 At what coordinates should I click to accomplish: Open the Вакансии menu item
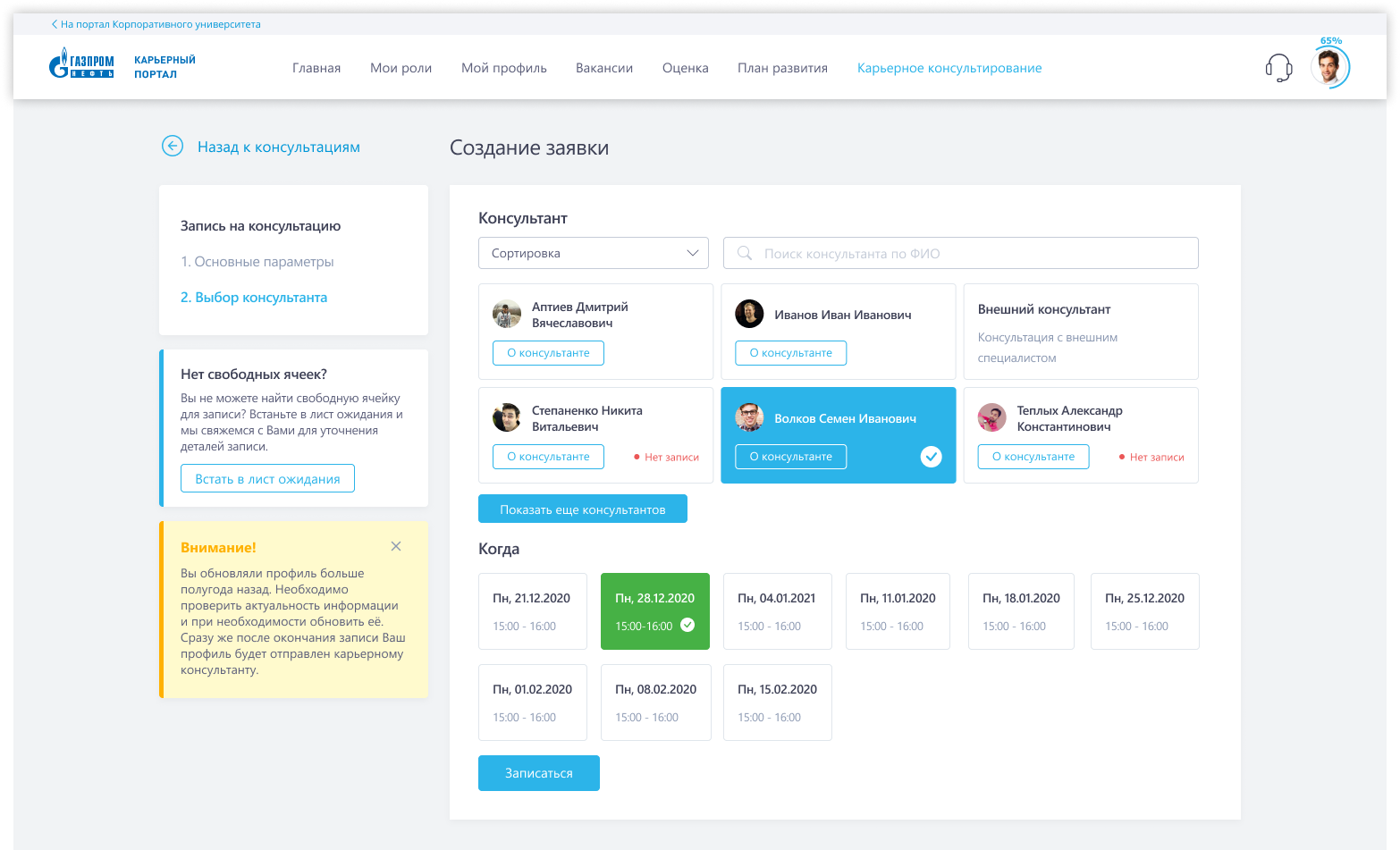(x=604, y=68)
